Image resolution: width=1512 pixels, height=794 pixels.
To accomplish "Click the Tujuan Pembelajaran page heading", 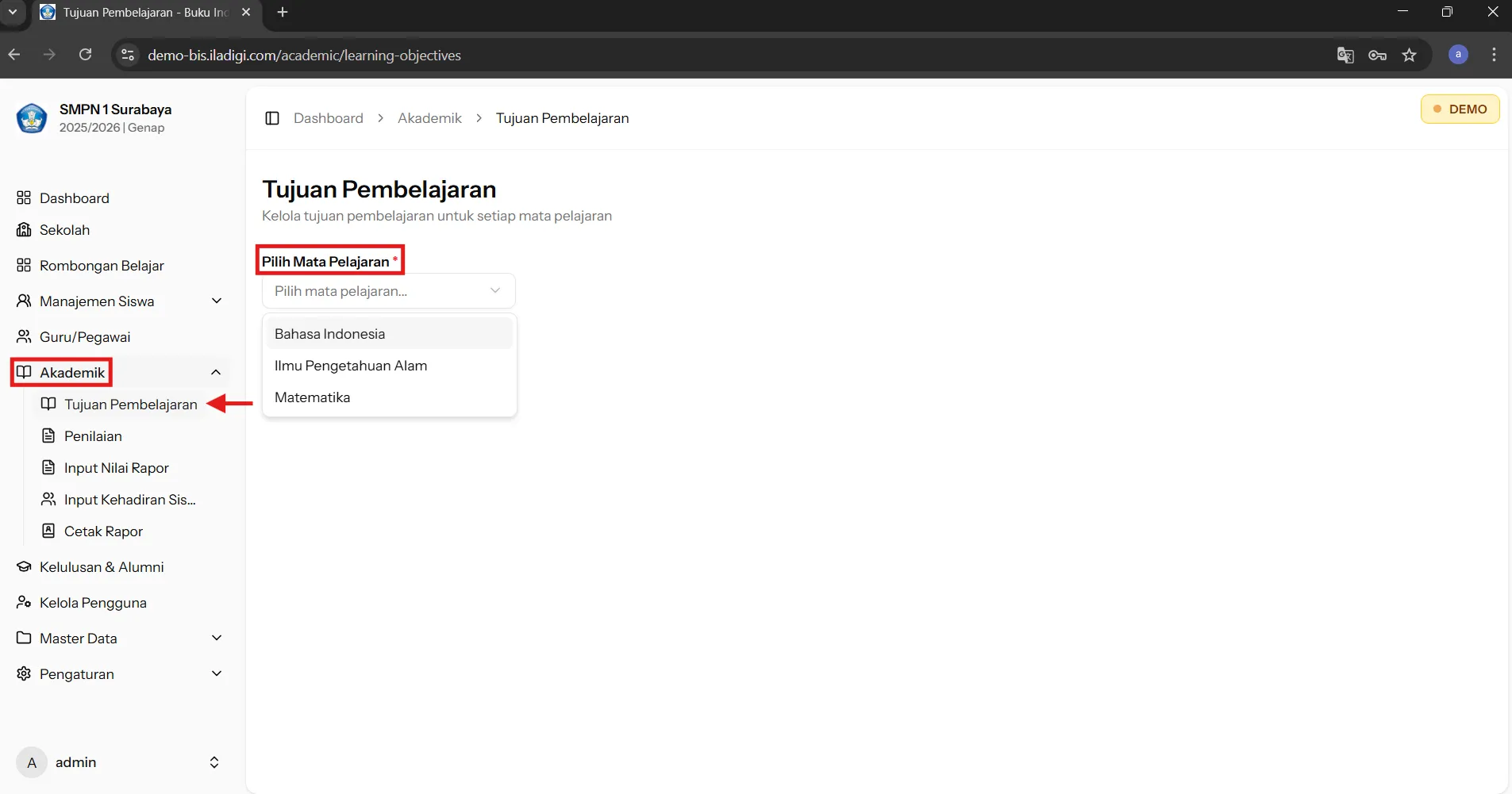I will tap(379, 189).
